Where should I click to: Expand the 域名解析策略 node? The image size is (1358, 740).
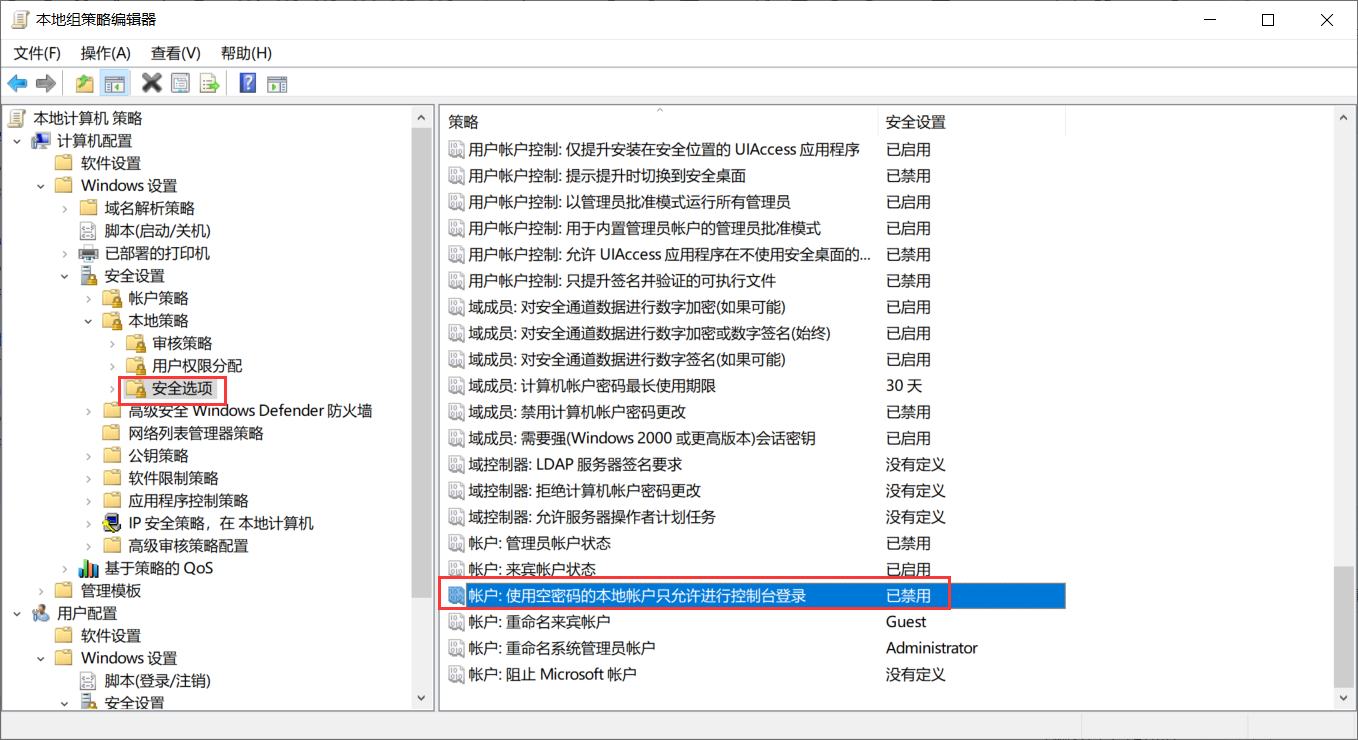click(x=65, y=208)
